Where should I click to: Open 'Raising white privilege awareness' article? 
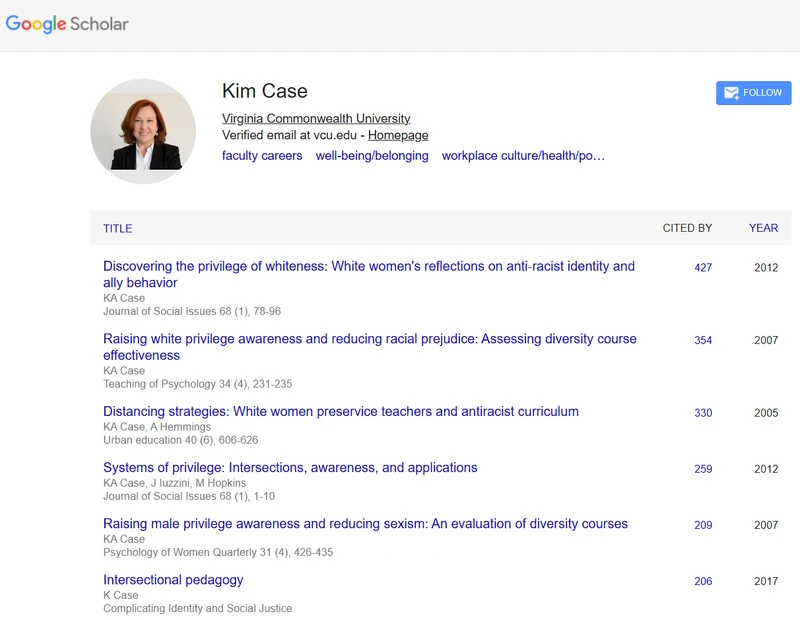click(370, 347)
